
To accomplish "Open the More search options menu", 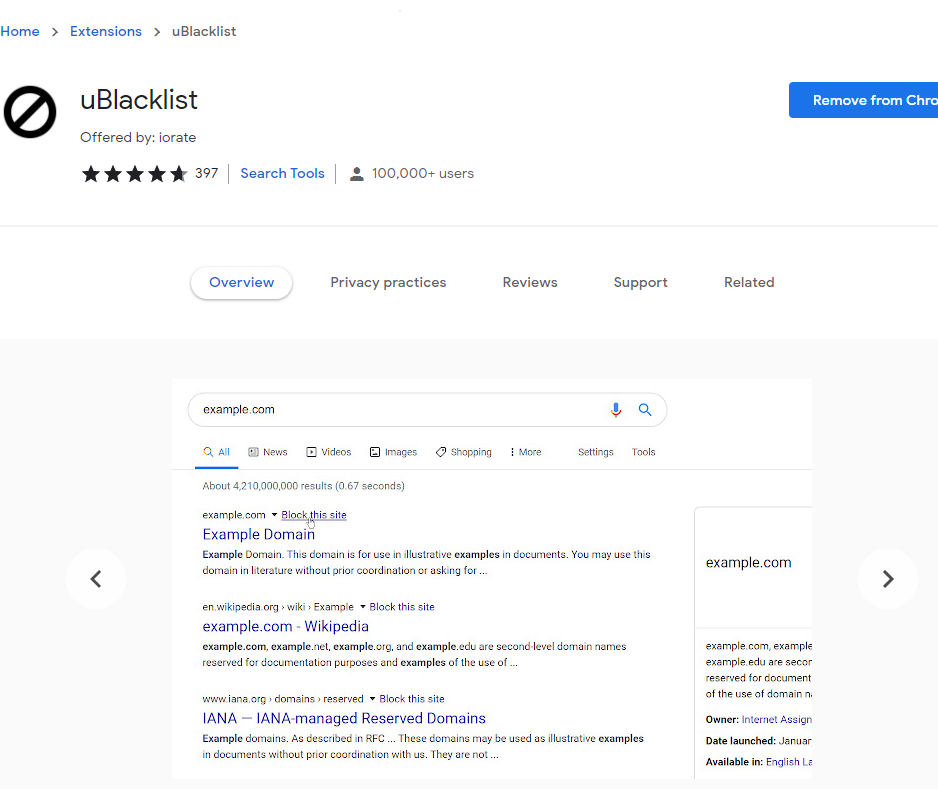I will (x=526, y=452).
